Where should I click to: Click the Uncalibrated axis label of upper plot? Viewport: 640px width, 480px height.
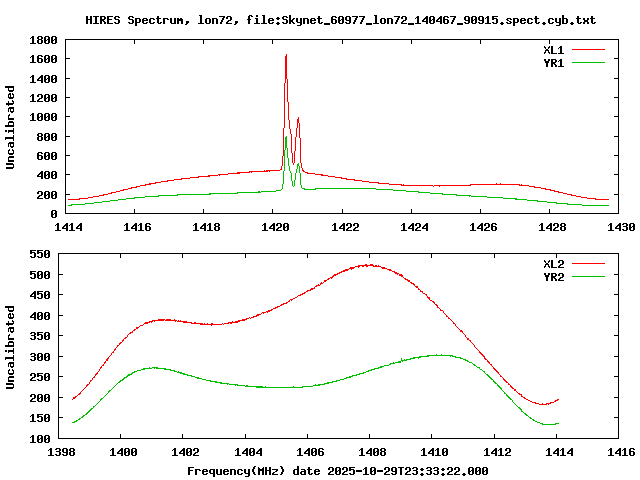[10, 127]
